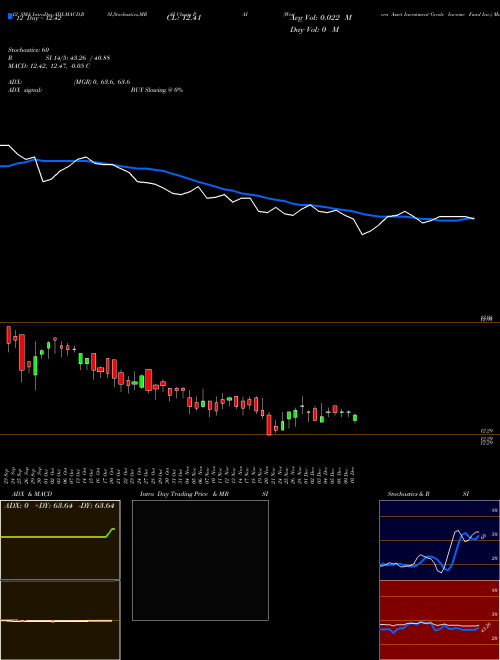Click the 'MACD: 12.42, 12.47, -0.05' line
The width and height of the screenshot is (500, 660).
click(x=49, y=66)
